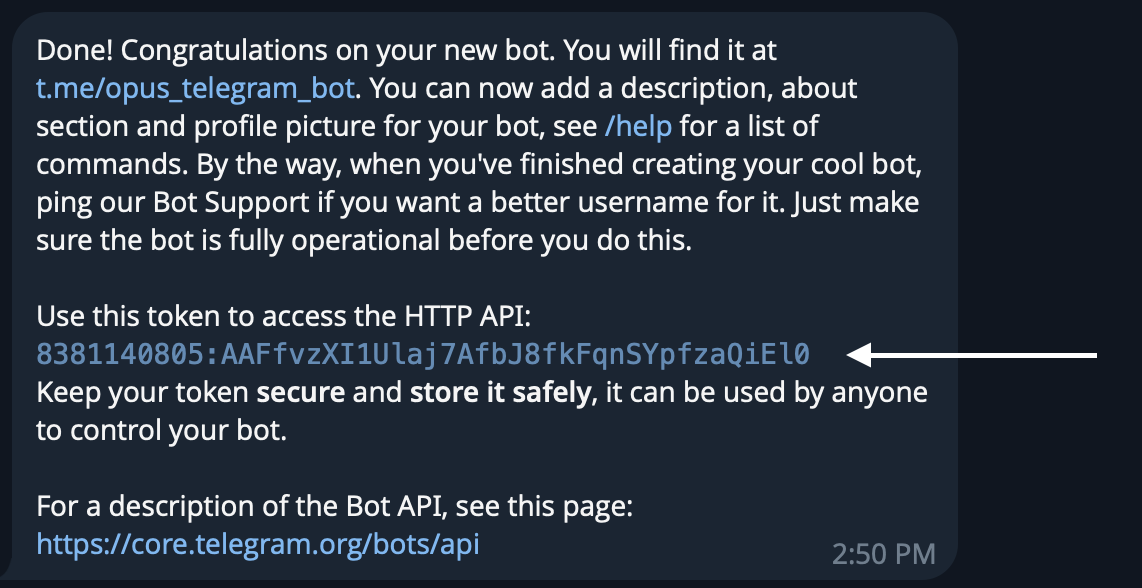
Task: Open the core.telegram.org/bots/api link
Action: 258,544
